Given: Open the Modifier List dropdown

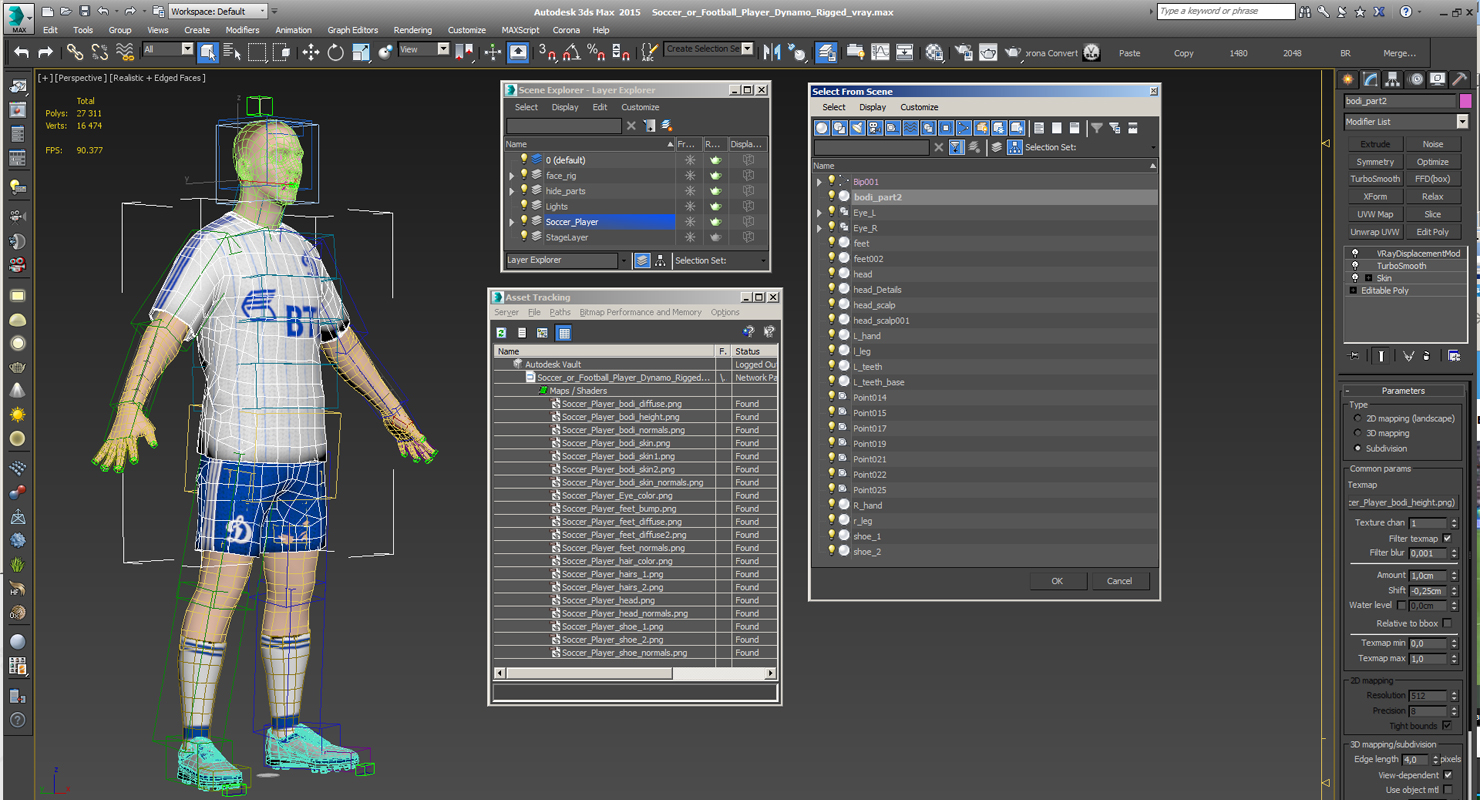Looking at the screenshot, I should (1462, 122).
